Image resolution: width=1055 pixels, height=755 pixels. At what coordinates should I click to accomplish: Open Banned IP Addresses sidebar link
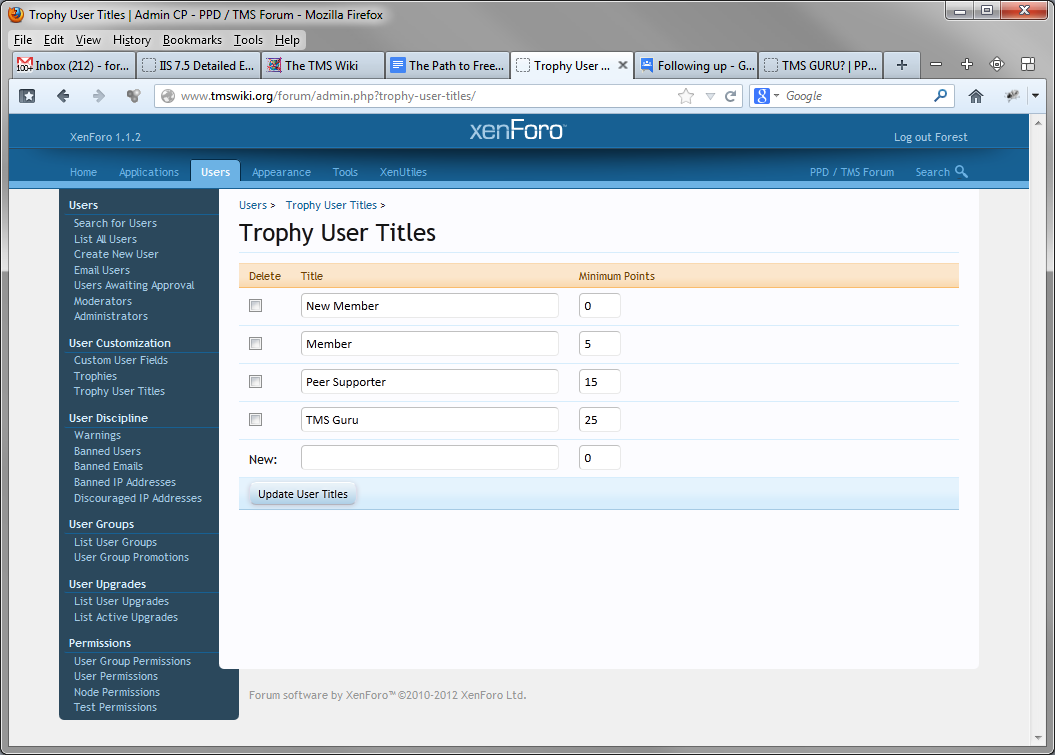tap(124, 482)
